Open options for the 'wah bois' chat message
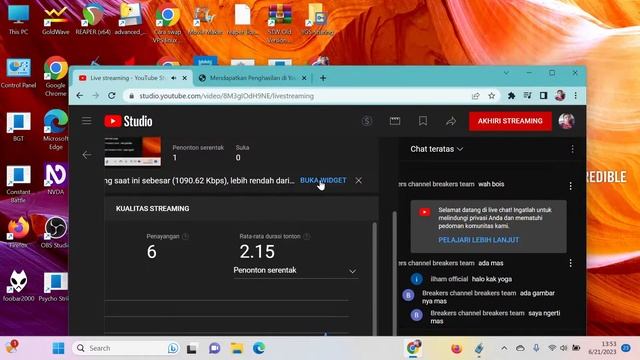 click(570, 186)
